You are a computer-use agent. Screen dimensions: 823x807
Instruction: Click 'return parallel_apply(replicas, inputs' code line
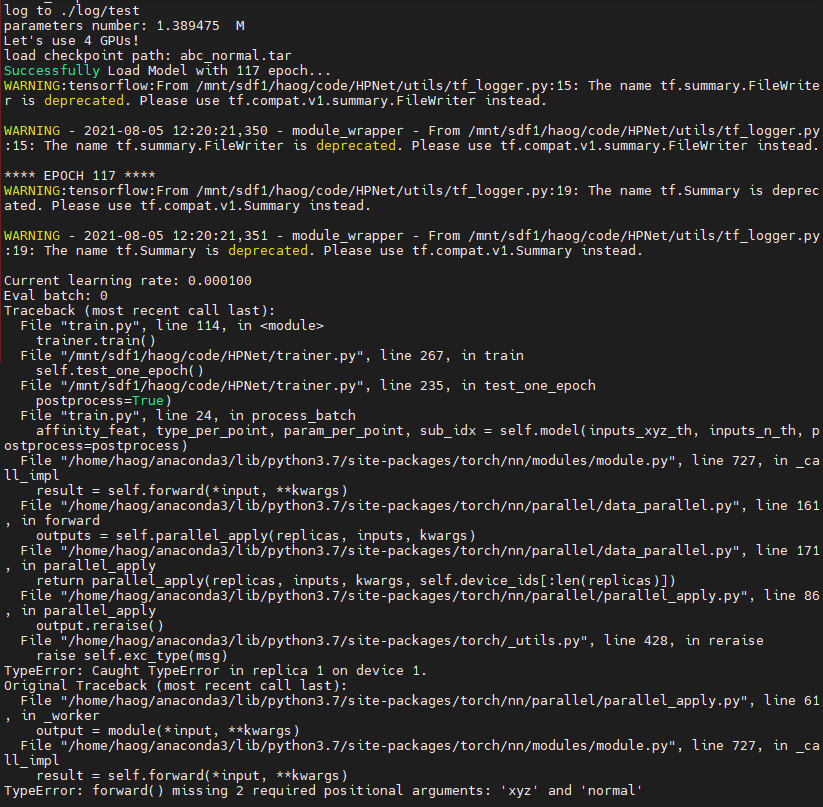coord(356,581)
